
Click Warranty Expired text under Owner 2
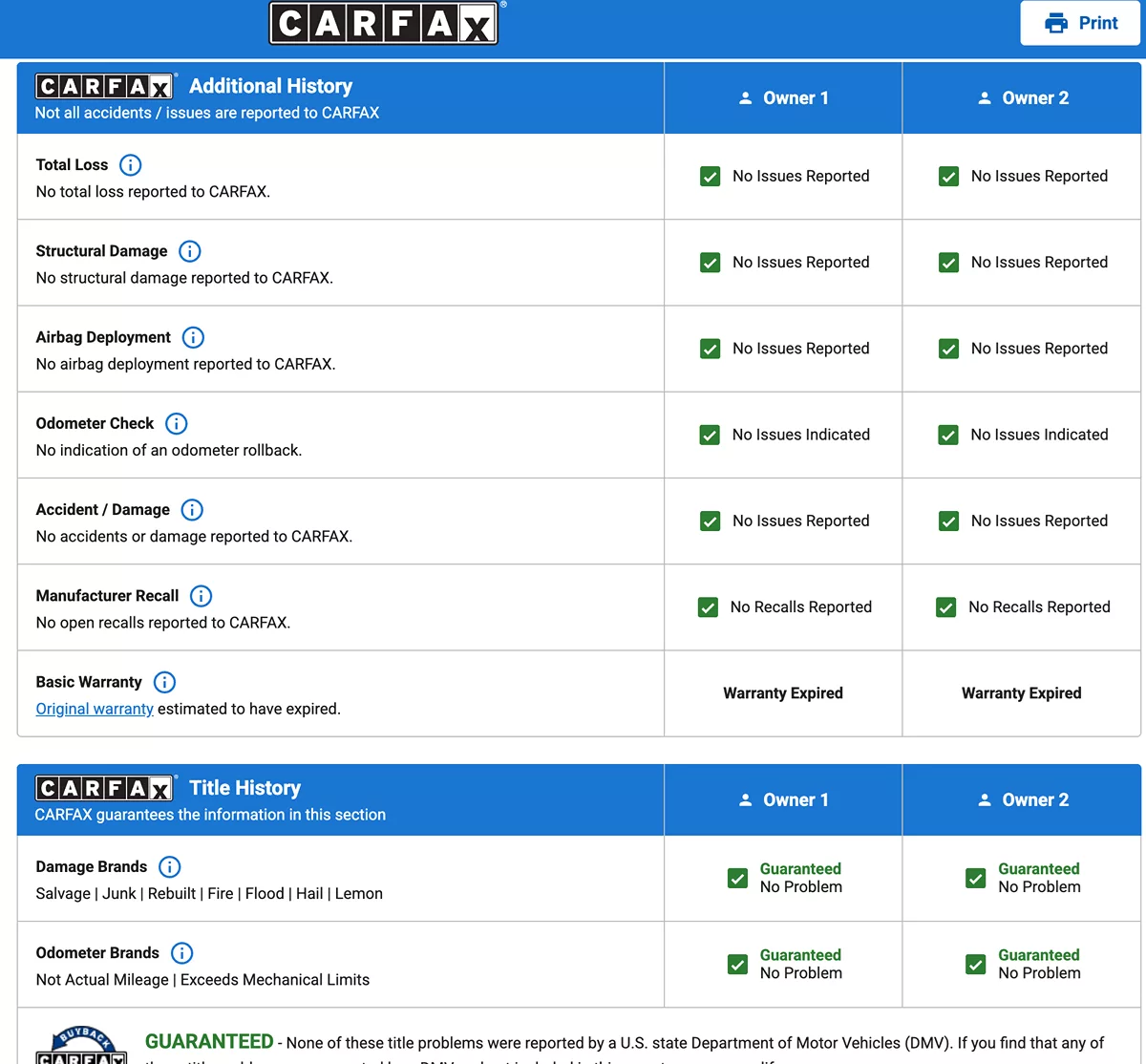(1021, 693)
